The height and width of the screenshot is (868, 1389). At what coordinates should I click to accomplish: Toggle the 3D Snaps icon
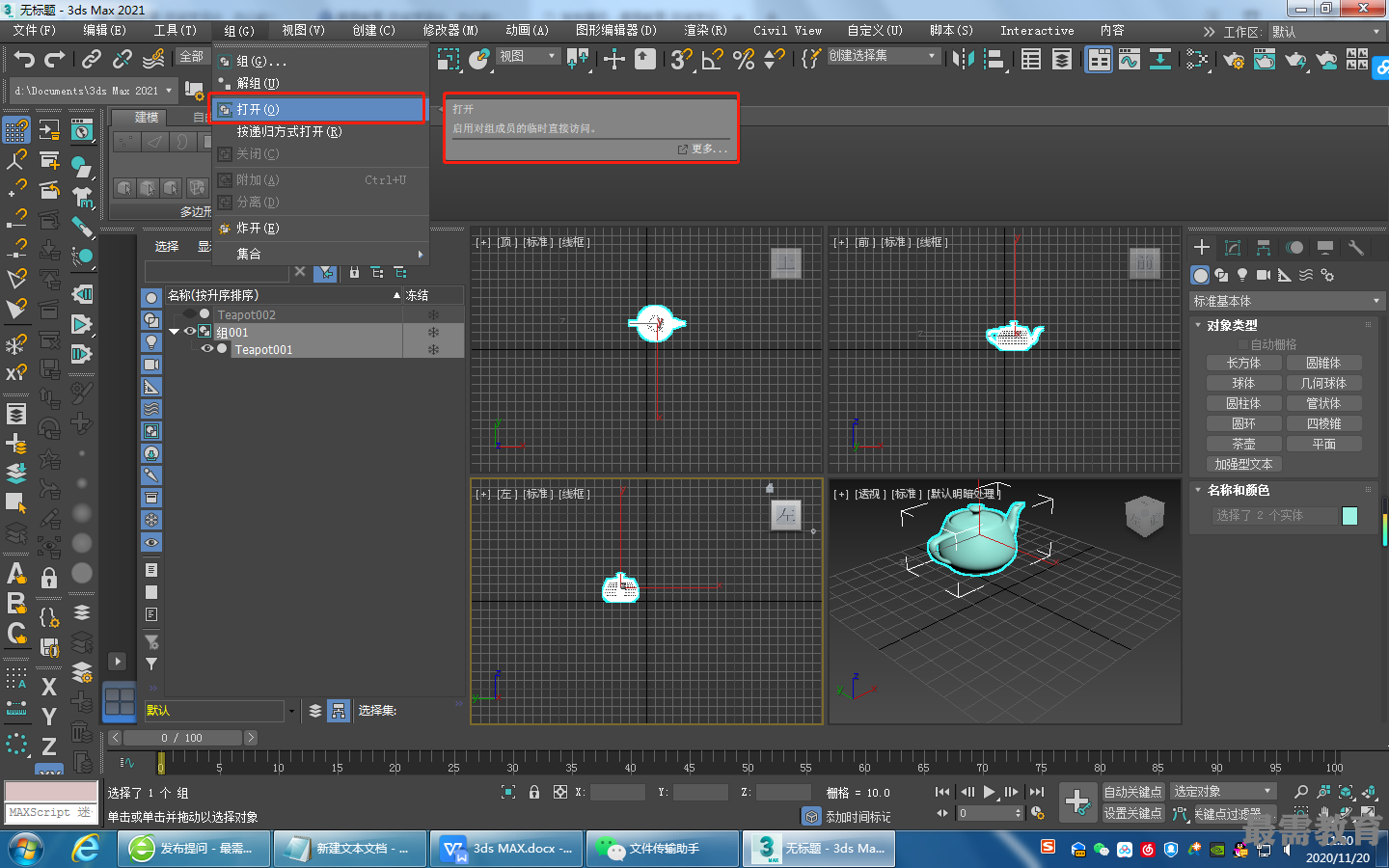click(x=682, y=59)
